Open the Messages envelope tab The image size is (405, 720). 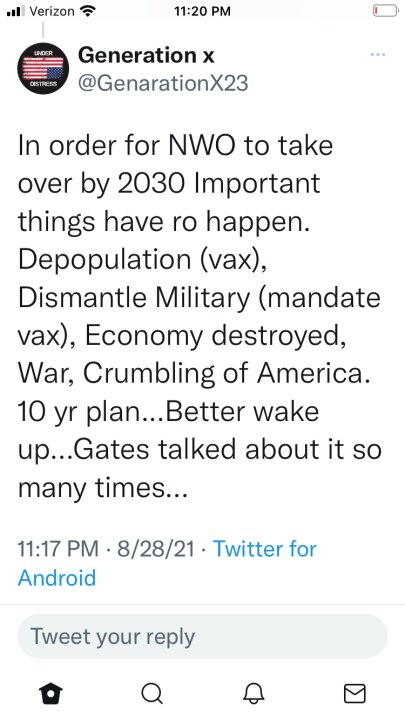(354, 693)
